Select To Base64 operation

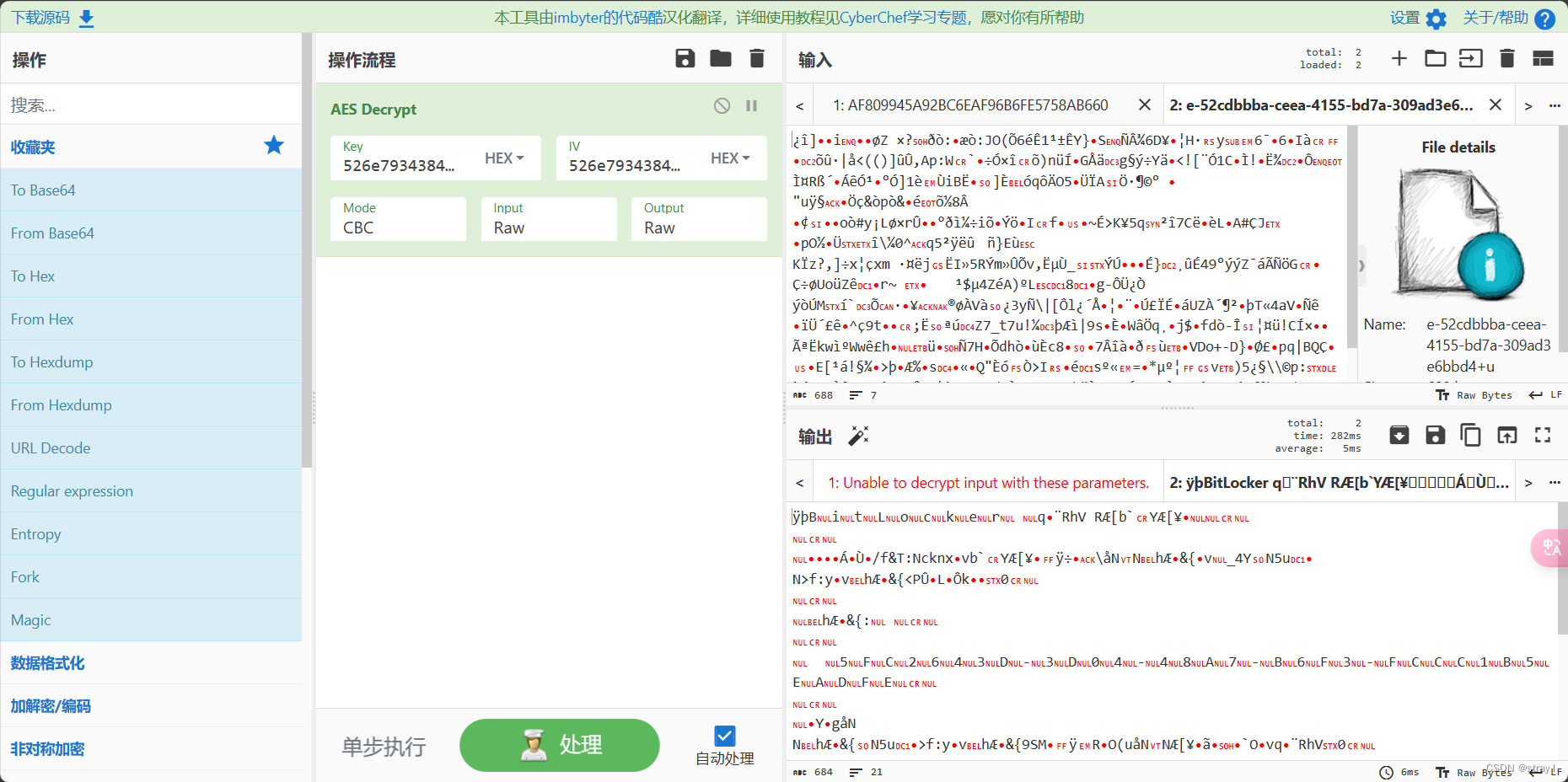click(151, 190)
